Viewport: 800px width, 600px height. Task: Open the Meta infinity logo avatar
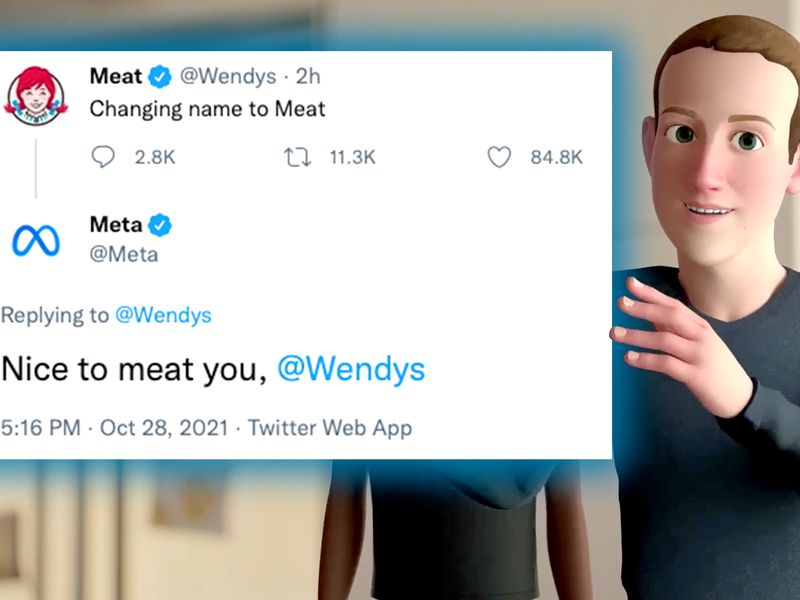[x=36, y=240]
